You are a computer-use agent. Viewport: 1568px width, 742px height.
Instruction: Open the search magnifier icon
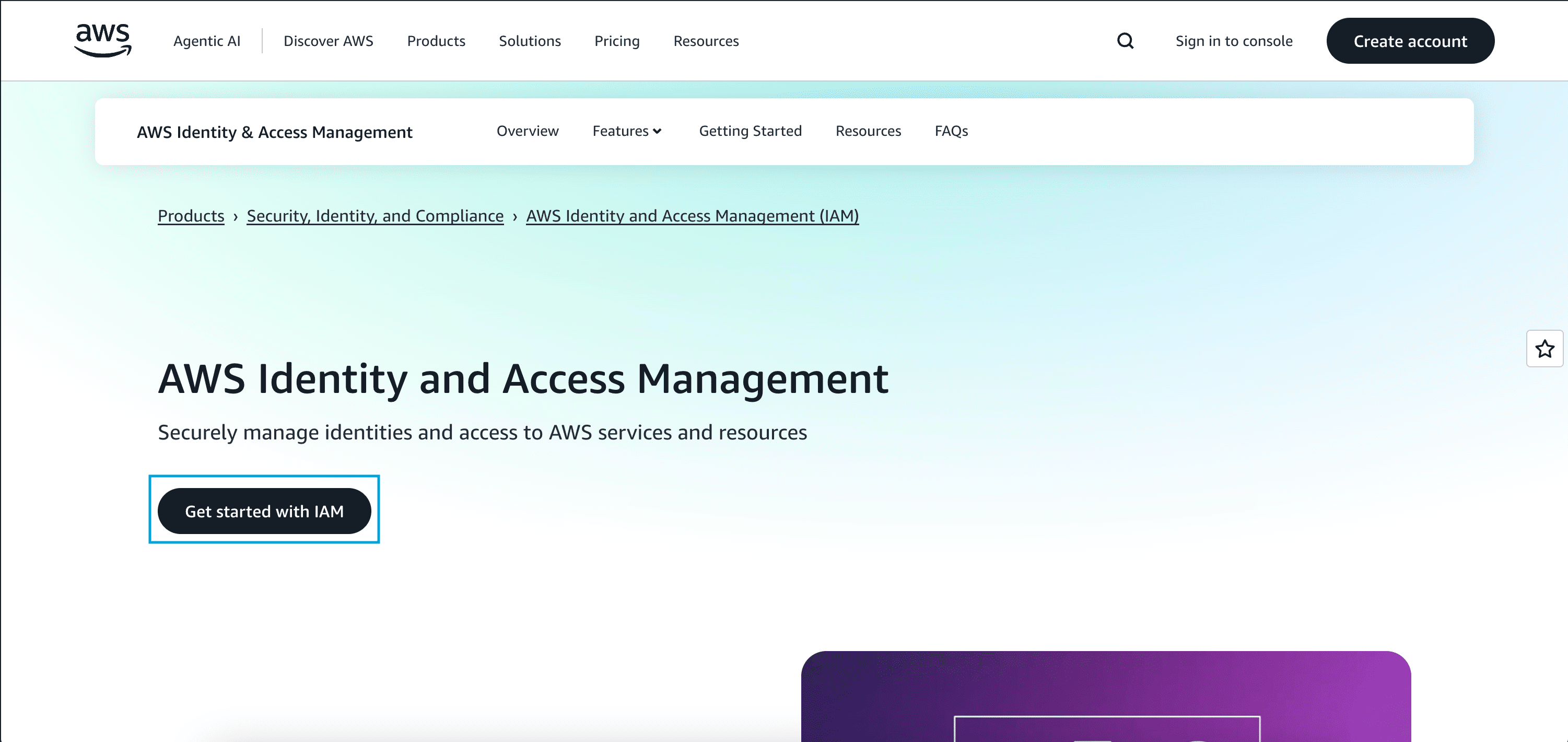(x=1125, y=41)
